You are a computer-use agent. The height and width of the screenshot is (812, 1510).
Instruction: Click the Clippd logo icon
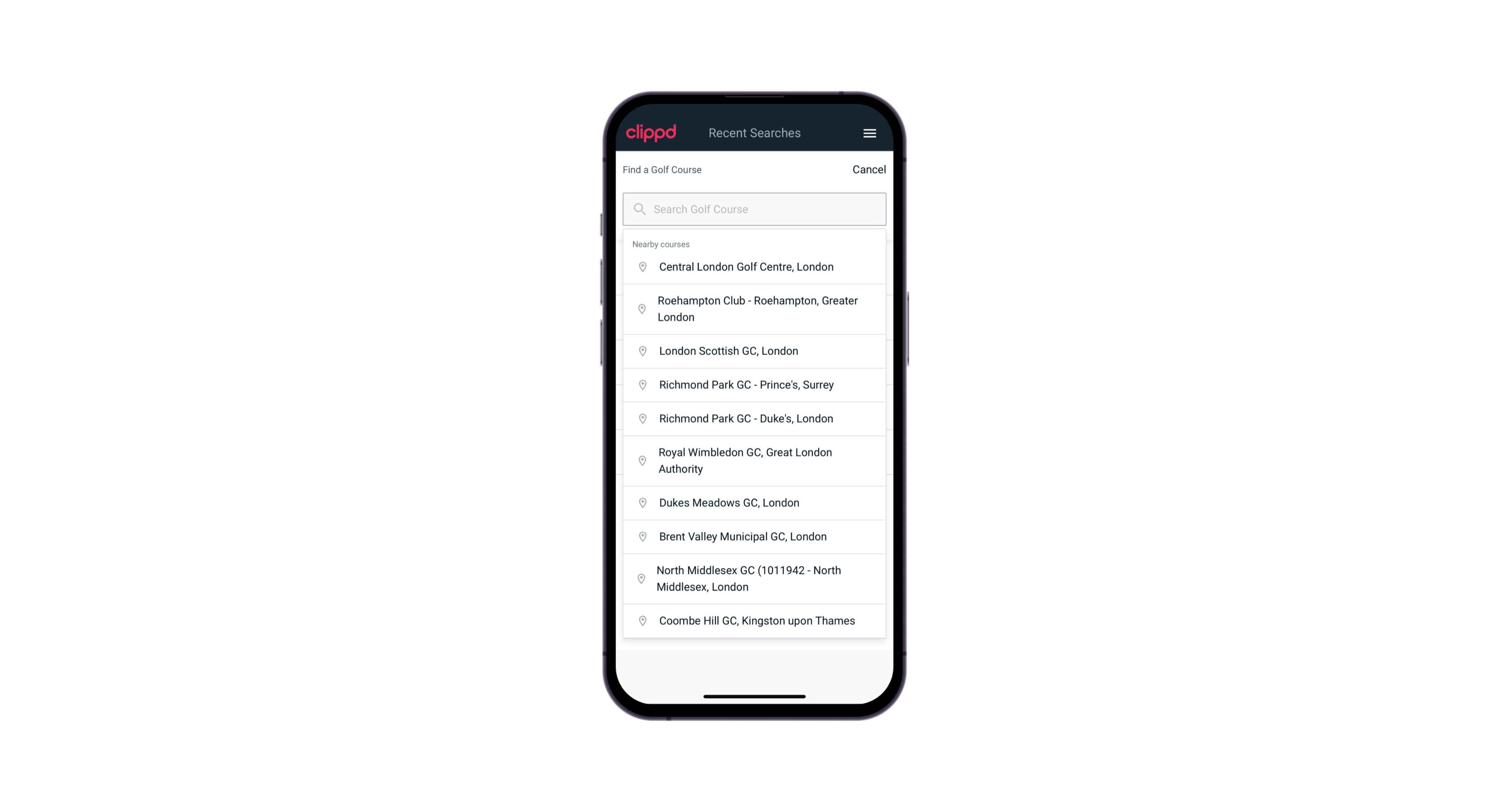[x=651, y=133]
